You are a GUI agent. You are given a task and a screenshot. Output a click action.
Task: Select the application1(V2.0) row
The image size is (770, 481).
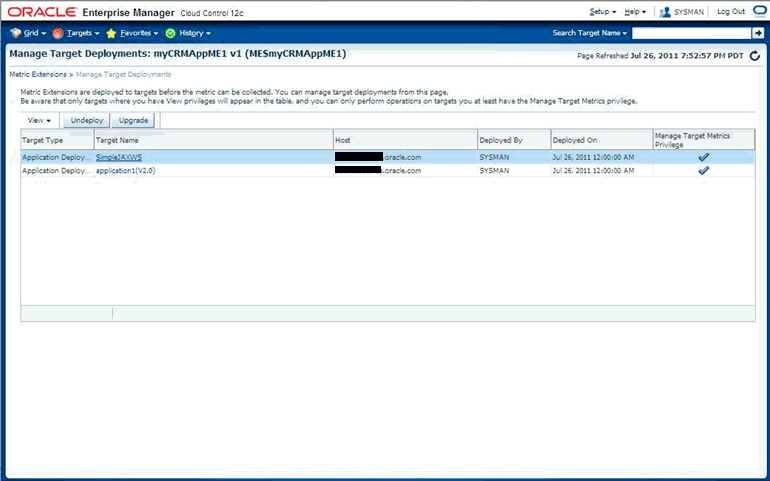(x=387, y=170)
